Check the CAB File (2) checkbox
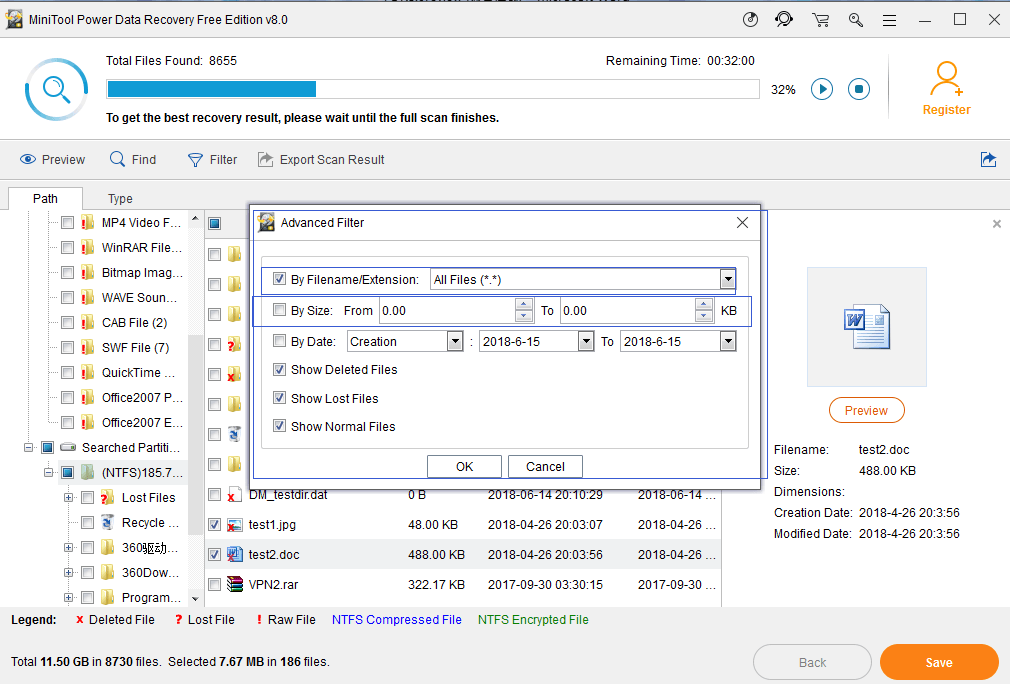Viewport: 1010px width, 684px height. [67, 323]
